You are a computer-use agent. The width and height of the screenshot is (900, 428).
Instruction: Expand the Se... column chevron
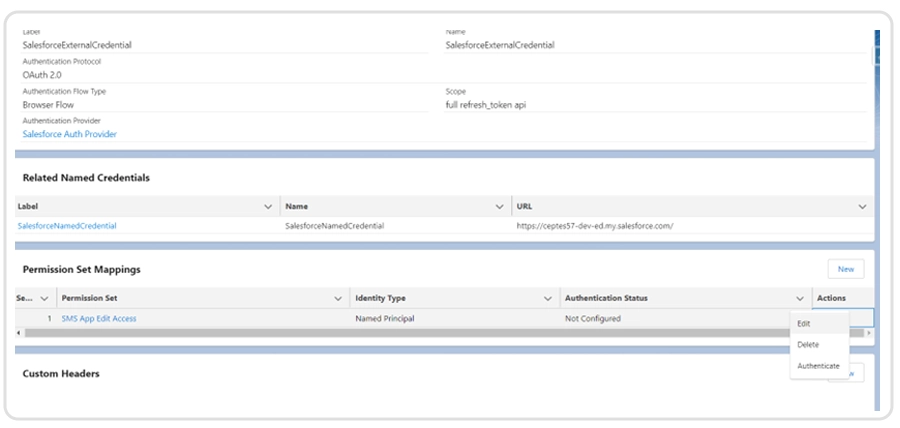pyautogui.click(x=44, y=298)
